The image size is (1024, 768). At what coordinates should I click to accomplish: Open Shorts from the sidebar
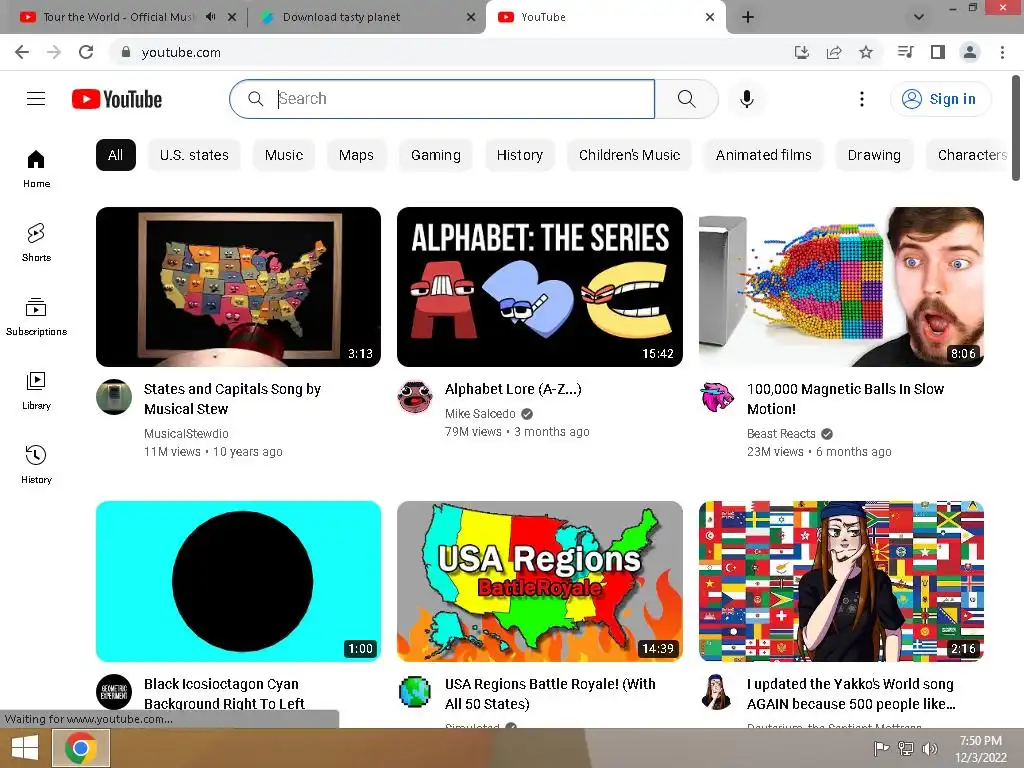coord(36,242)
